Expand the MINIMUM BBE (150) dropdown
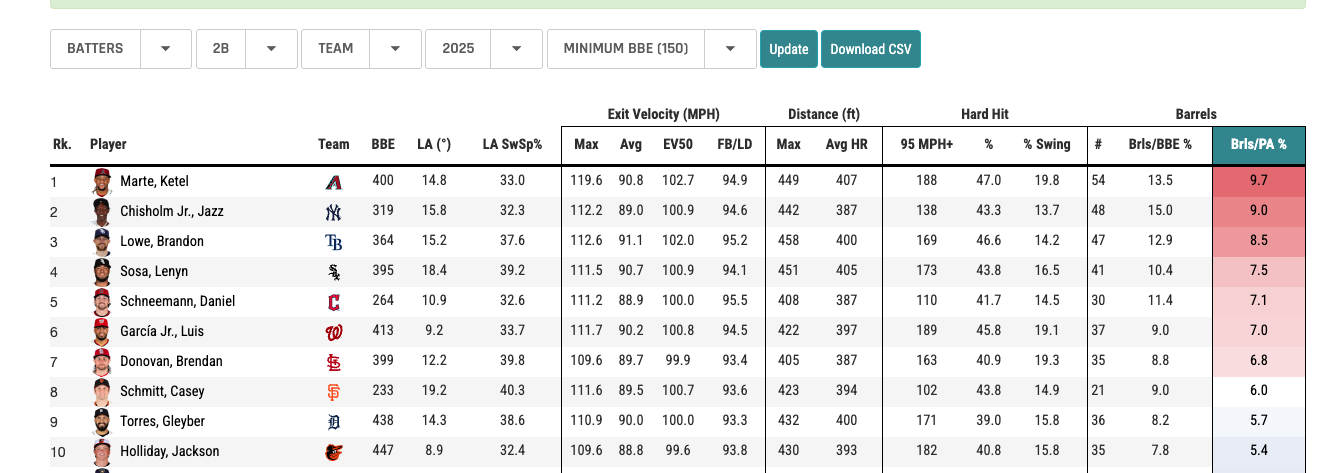1319x473 pixels. click(x=651, y=49)
